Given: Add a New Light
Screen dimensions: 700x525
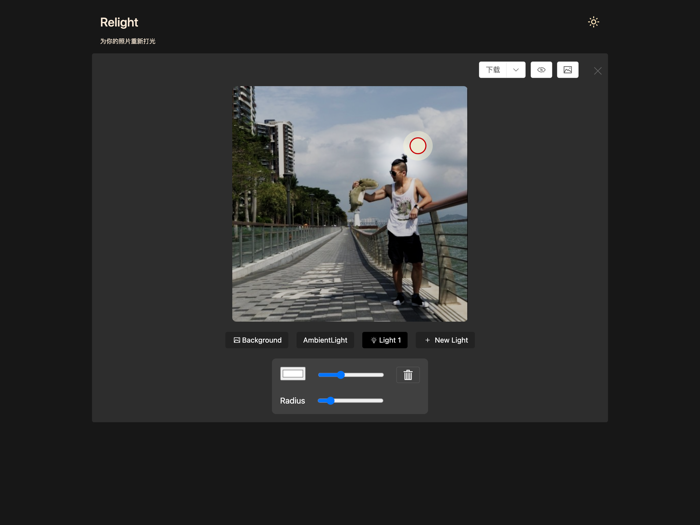Looking at the screenshot, I should point(445,340).
